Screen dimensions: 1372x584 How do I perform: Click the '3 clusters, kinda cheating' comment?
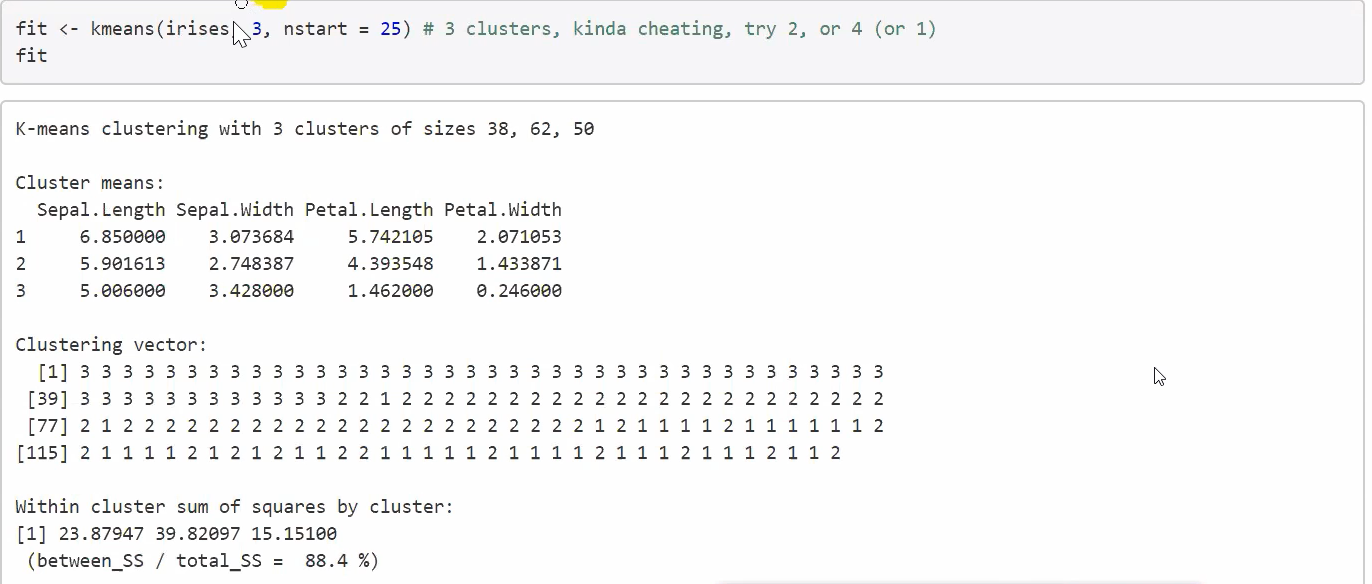click(573, 29)
